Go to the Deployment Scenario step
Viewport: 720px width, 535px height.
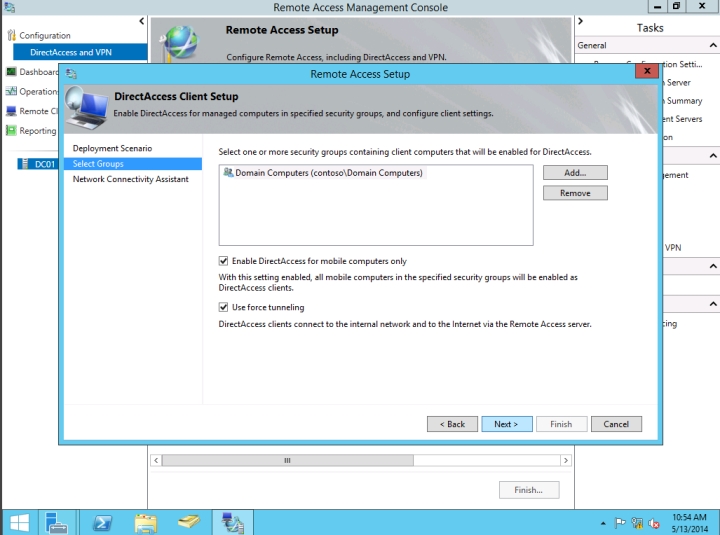112,148
